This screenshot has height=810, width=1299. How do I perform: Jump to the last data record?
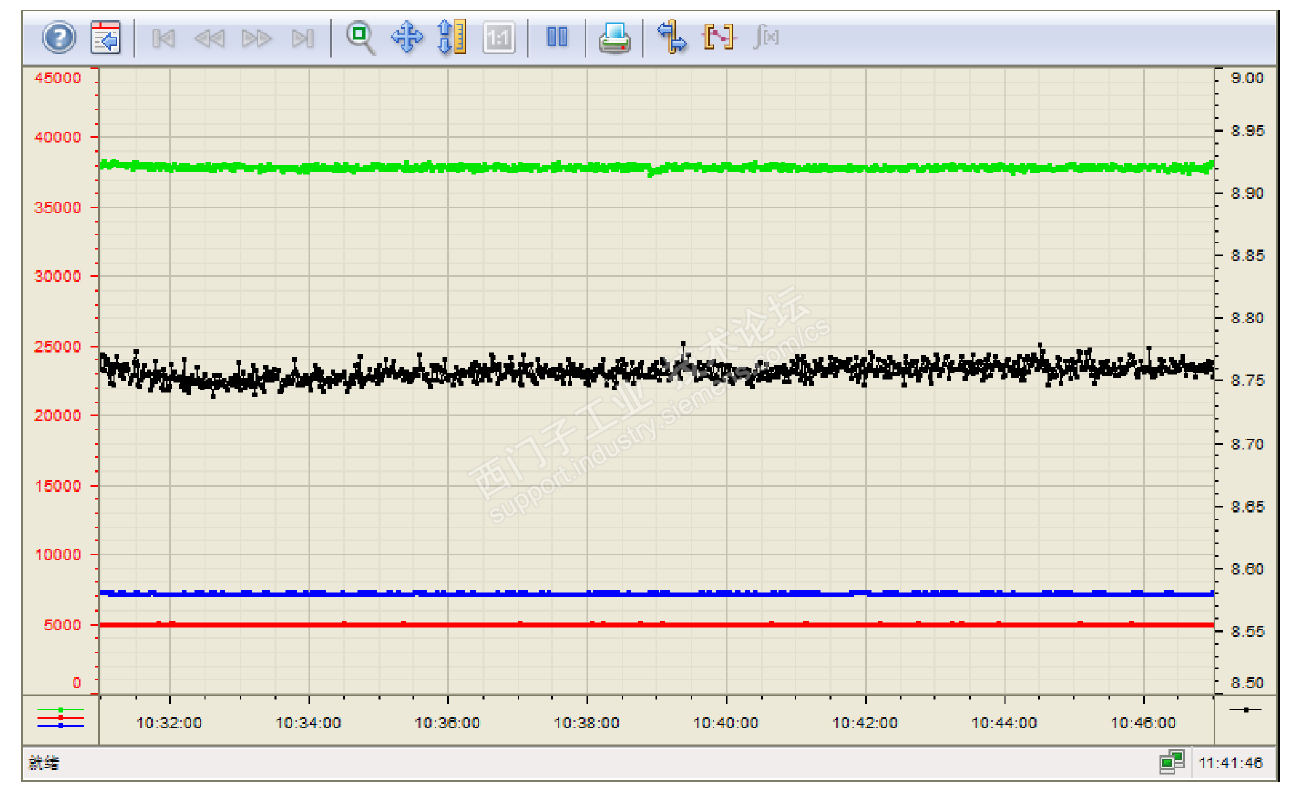(302, 38)
